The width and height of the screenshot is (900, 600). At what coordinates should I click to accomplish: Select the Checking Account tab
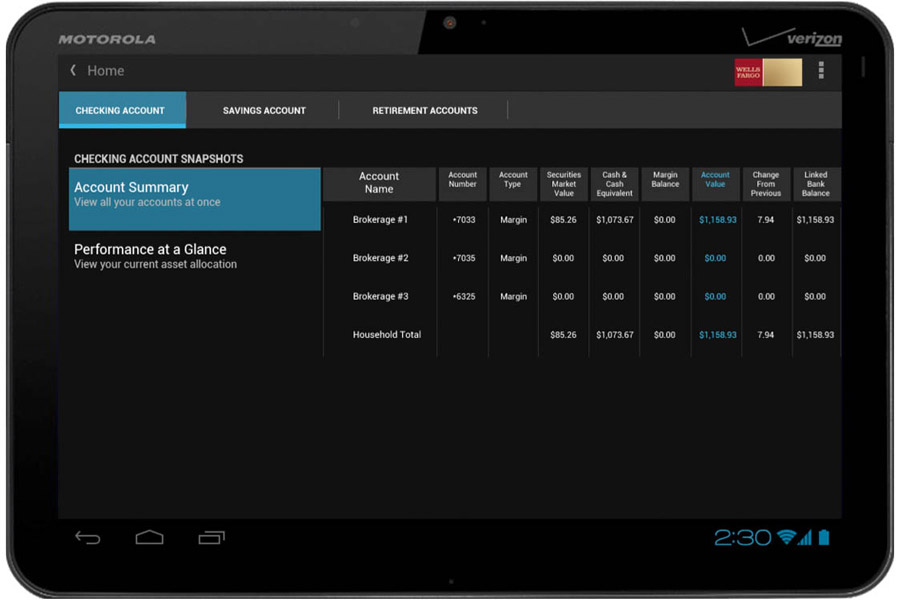pos(121,111)
